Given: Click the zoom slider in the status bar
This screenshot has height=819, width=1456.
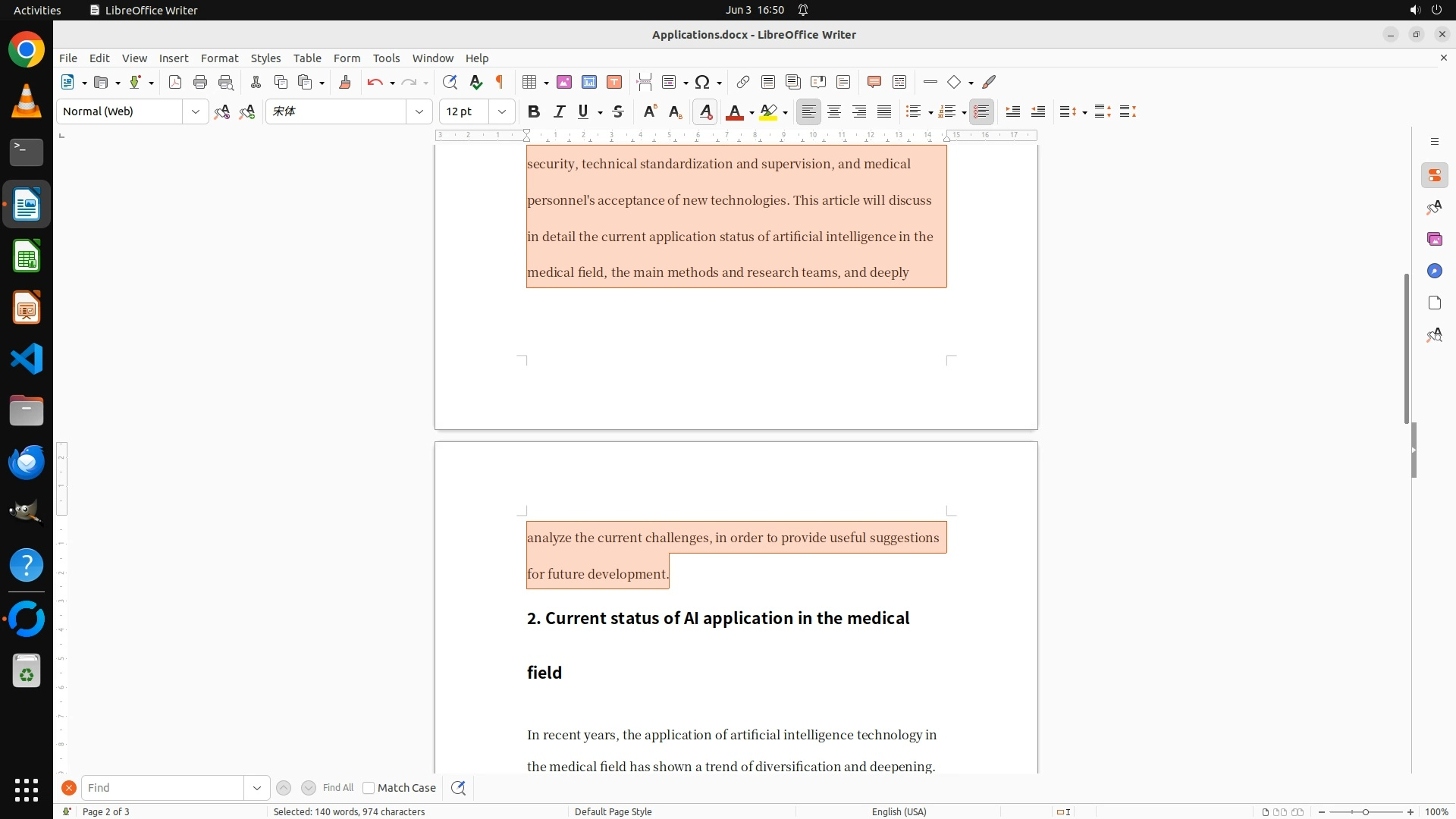Looking at the screenshot, I should 1365,811.
